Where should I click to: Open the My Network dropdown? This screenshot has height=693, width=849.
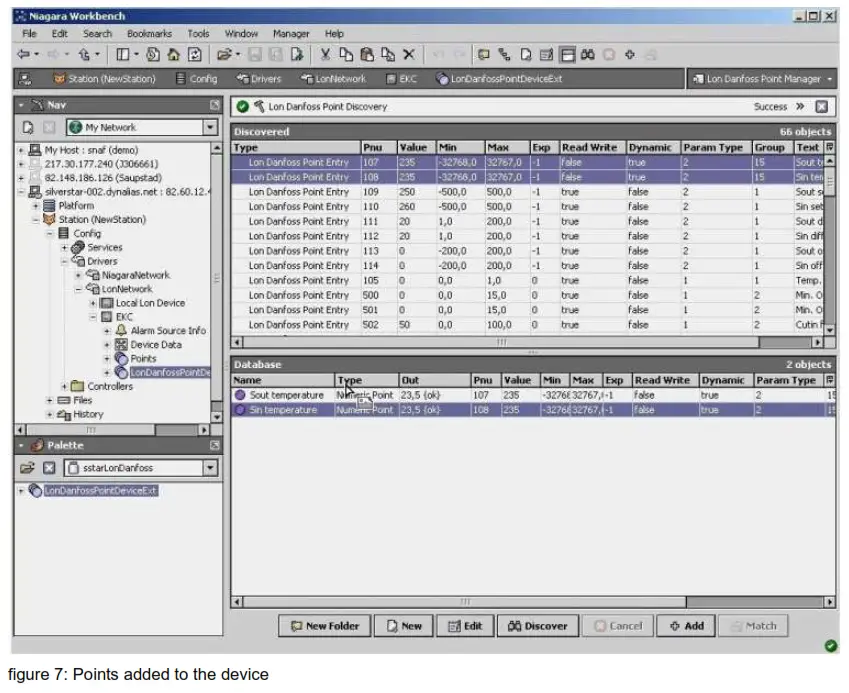pyautogui.click(x=210, y=127)
